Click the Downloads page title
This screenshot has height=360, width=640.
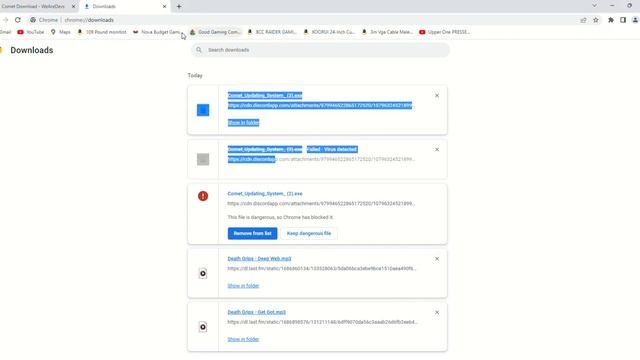pyautogui.click(x=32, y=50)
